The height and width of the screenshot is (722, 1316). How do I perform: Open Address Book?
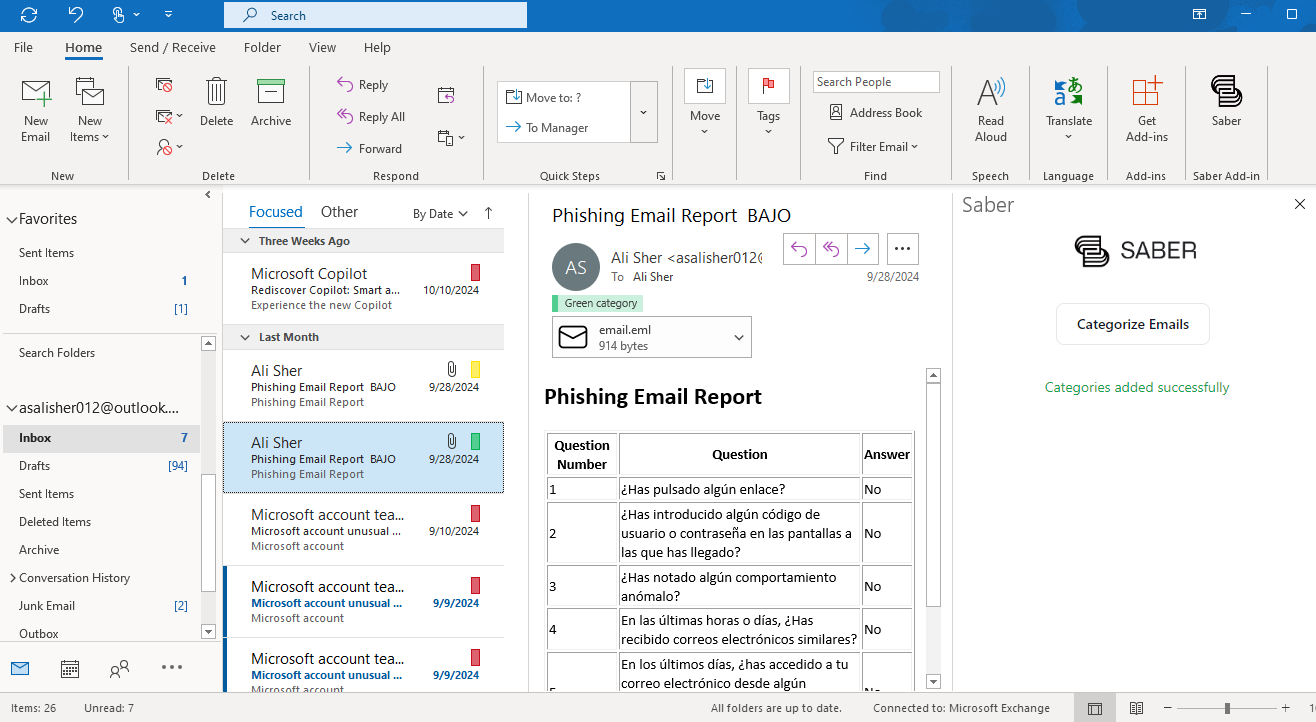[x=875, y=113]
